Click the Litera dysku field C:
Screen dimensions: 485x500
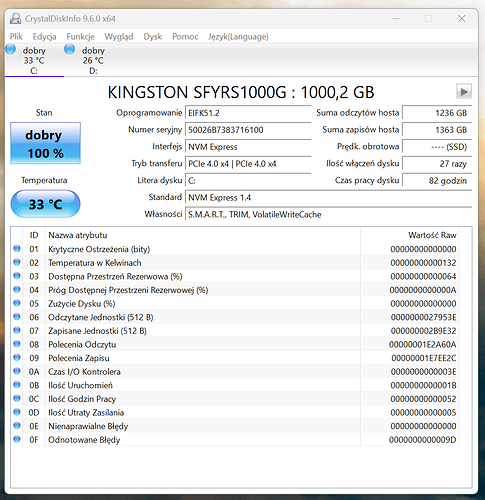[248, 181]
